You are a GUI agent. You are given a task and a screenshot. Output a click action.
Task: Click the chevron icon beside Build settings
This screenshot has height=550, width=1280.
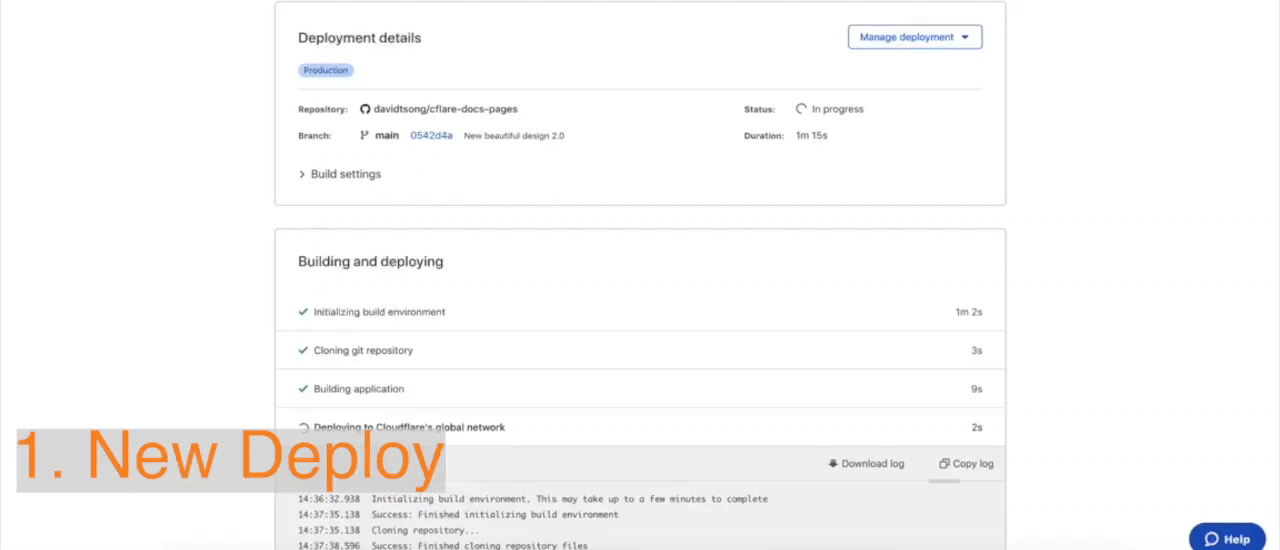(x=302, y=174)
